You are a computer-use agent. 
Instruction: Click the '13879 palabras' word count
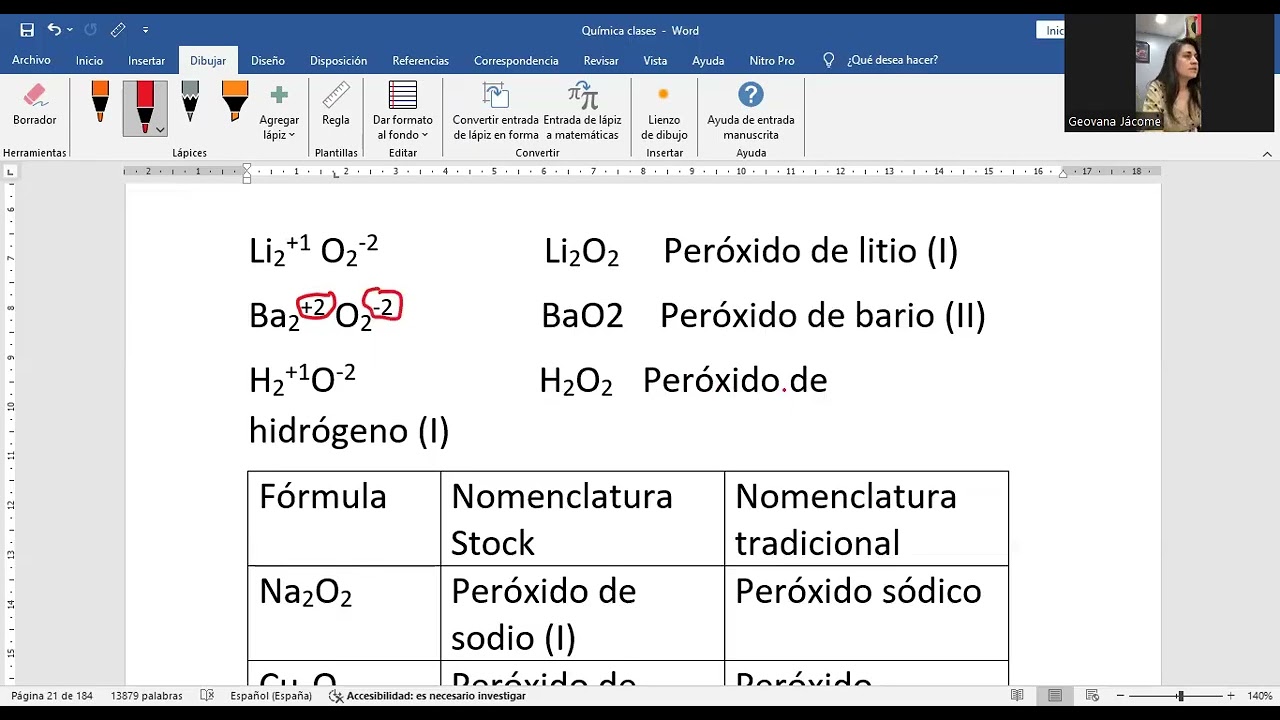[x=146, y=696]
